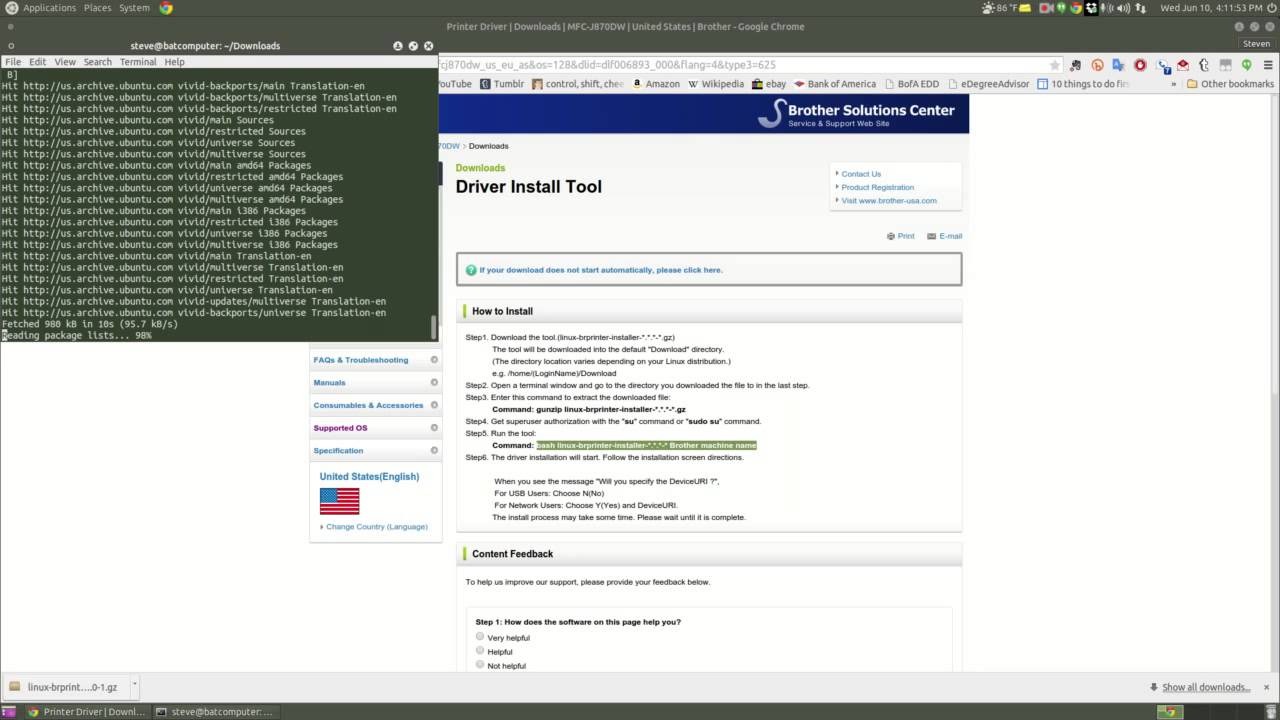
Task: Open the volume indicator in top panel
Action: [1122, 8]
